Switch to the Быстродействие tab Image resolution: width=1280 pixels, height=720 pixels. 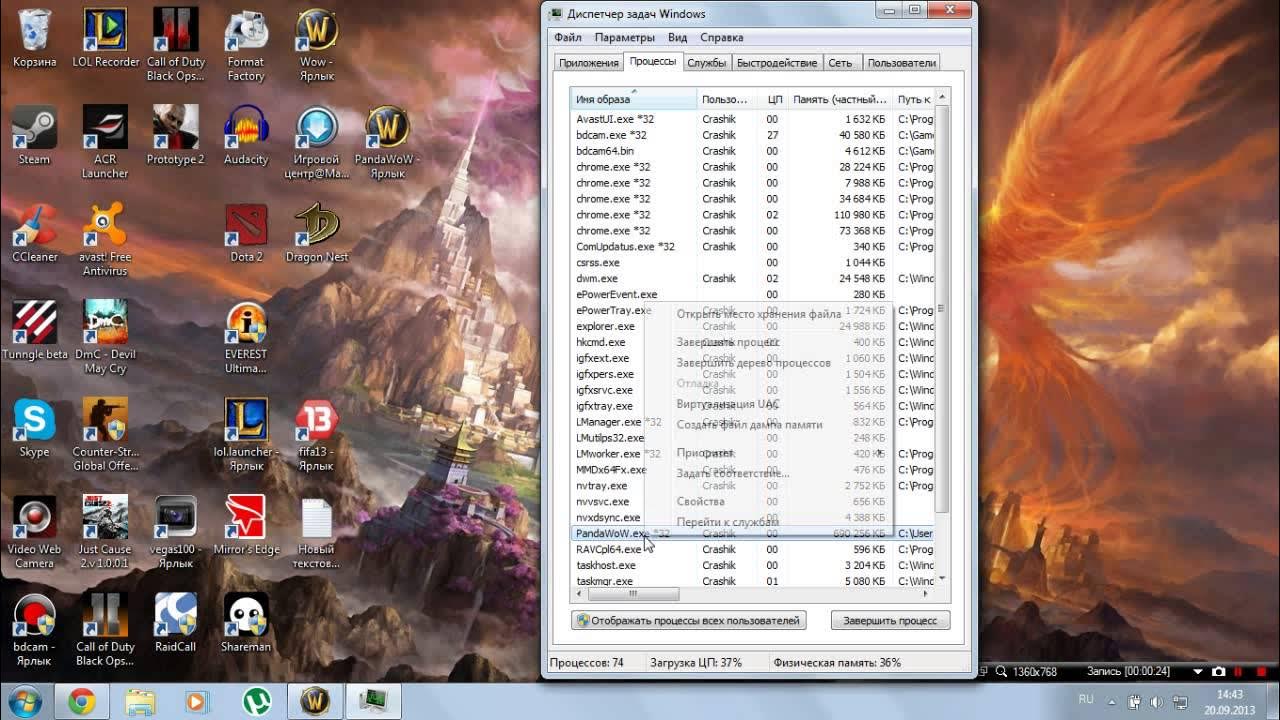coord(777,63)
